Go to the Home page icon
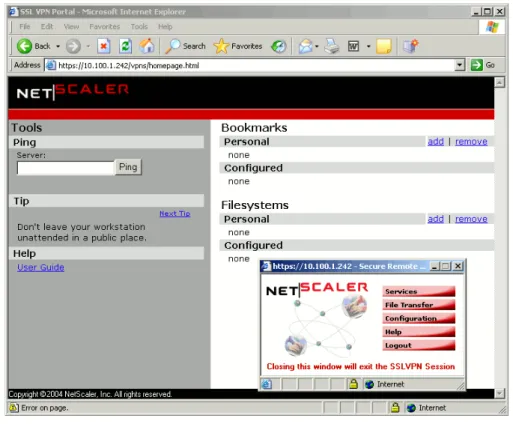This screenshot has width=513, height=424. pos(147,46)
